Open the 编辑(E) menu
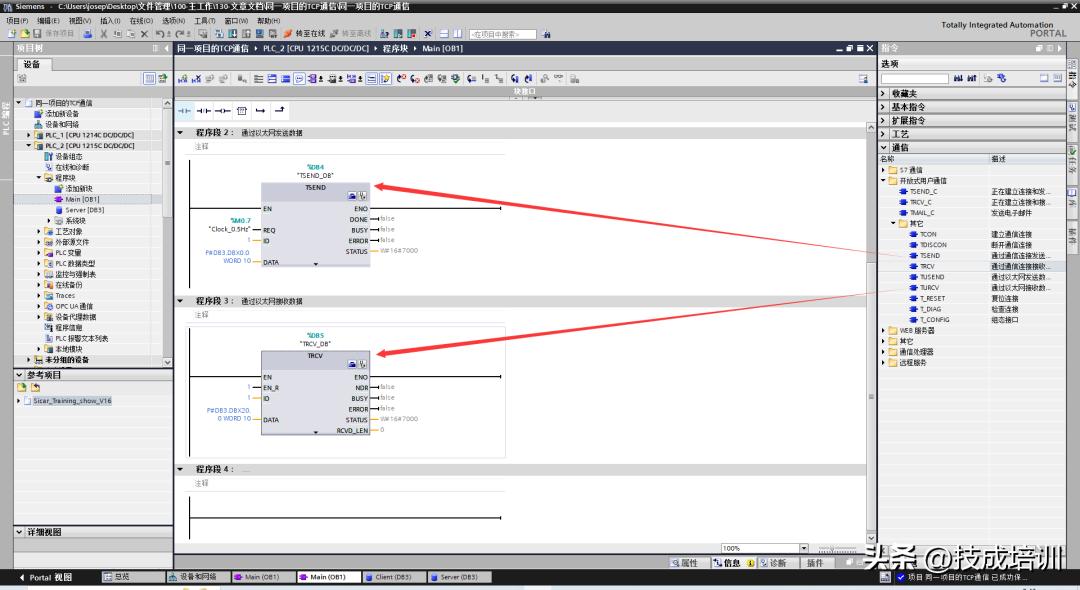This screenshot has height=590, width=1080. [x=48, y=21]
